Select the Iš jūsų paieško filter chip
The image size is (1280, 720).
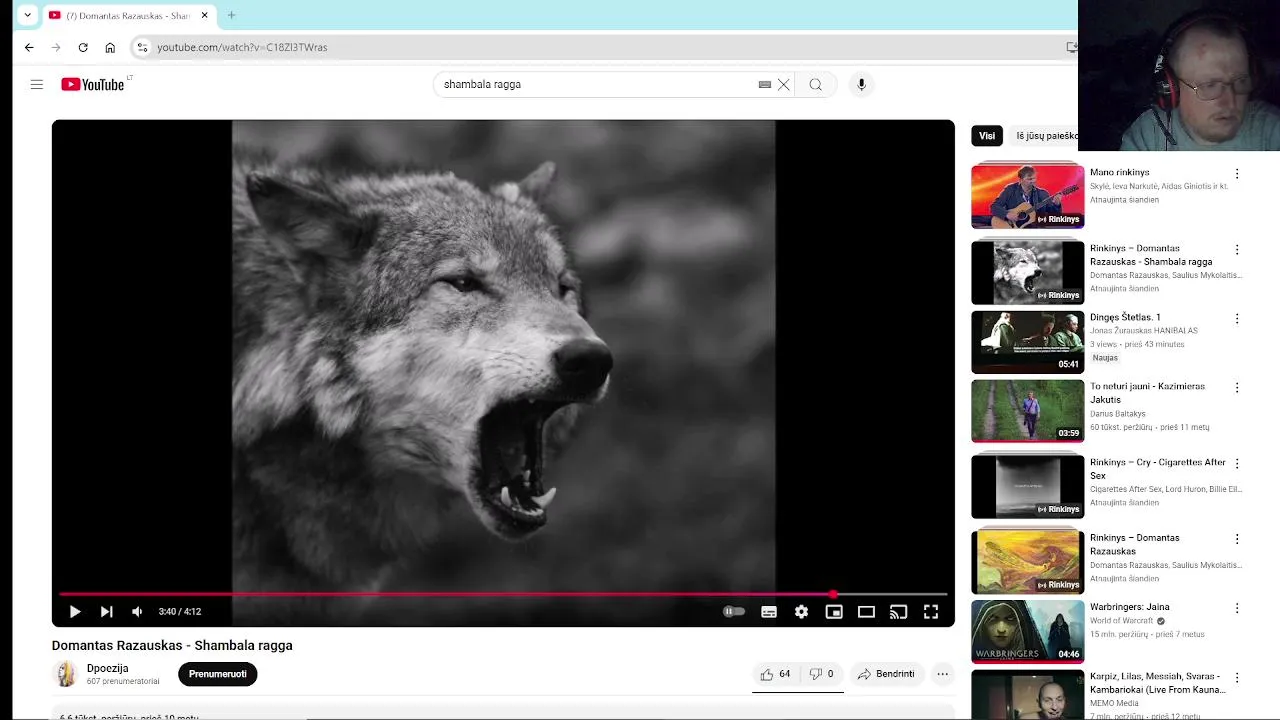1045,136
